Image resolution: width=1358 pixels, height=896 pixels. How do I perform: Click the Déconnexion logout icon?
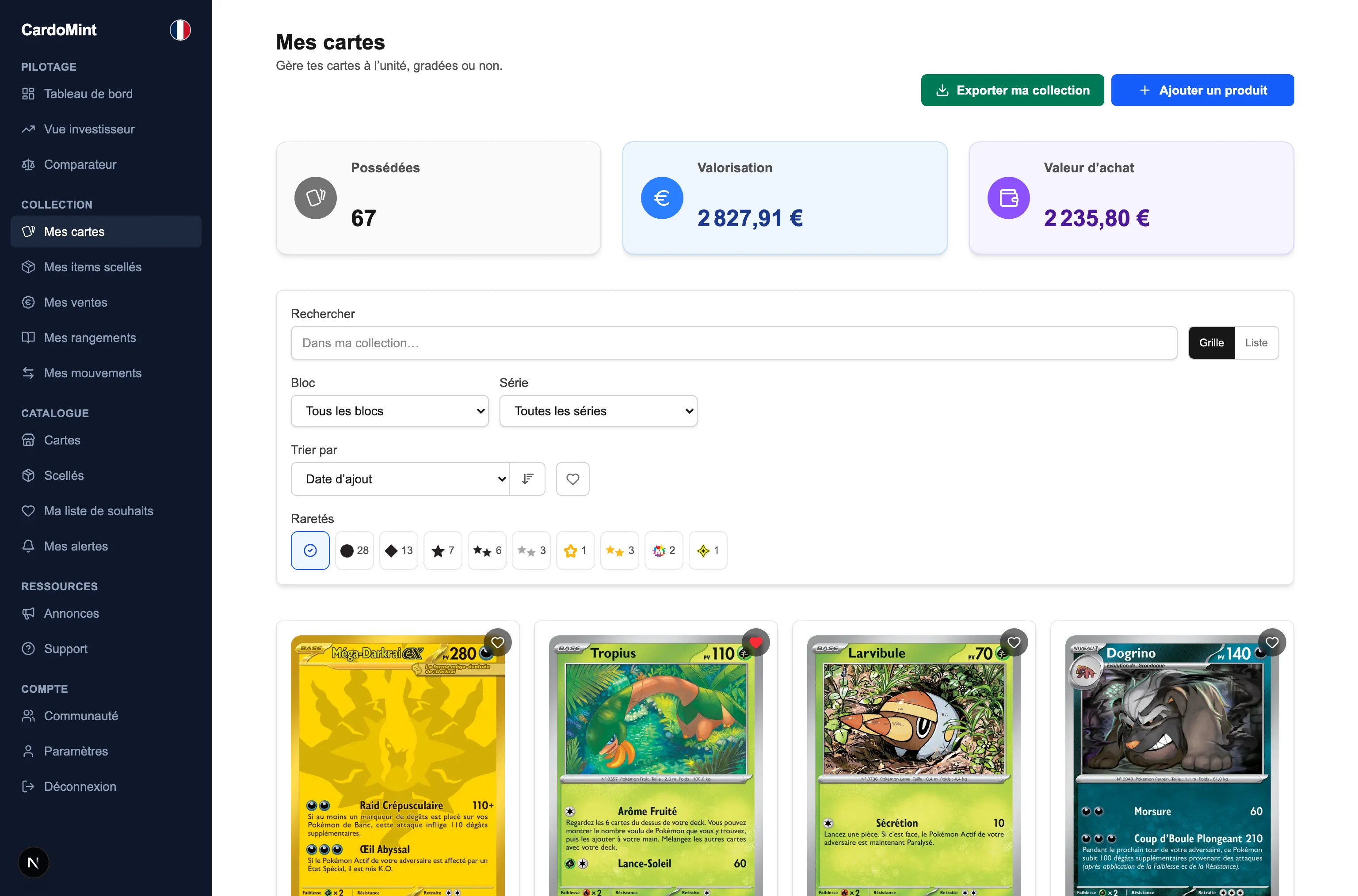coord(28,787)
